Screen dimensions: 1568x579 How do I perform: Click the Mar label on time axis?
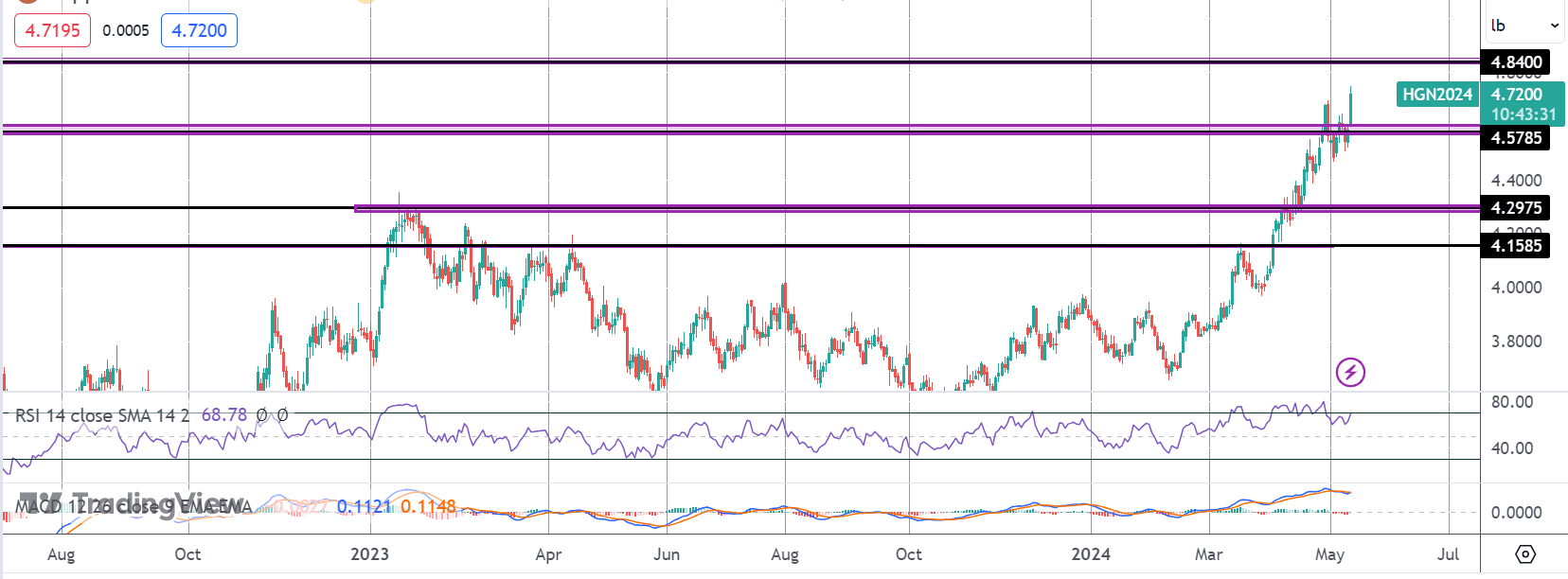click(1208, 554)
